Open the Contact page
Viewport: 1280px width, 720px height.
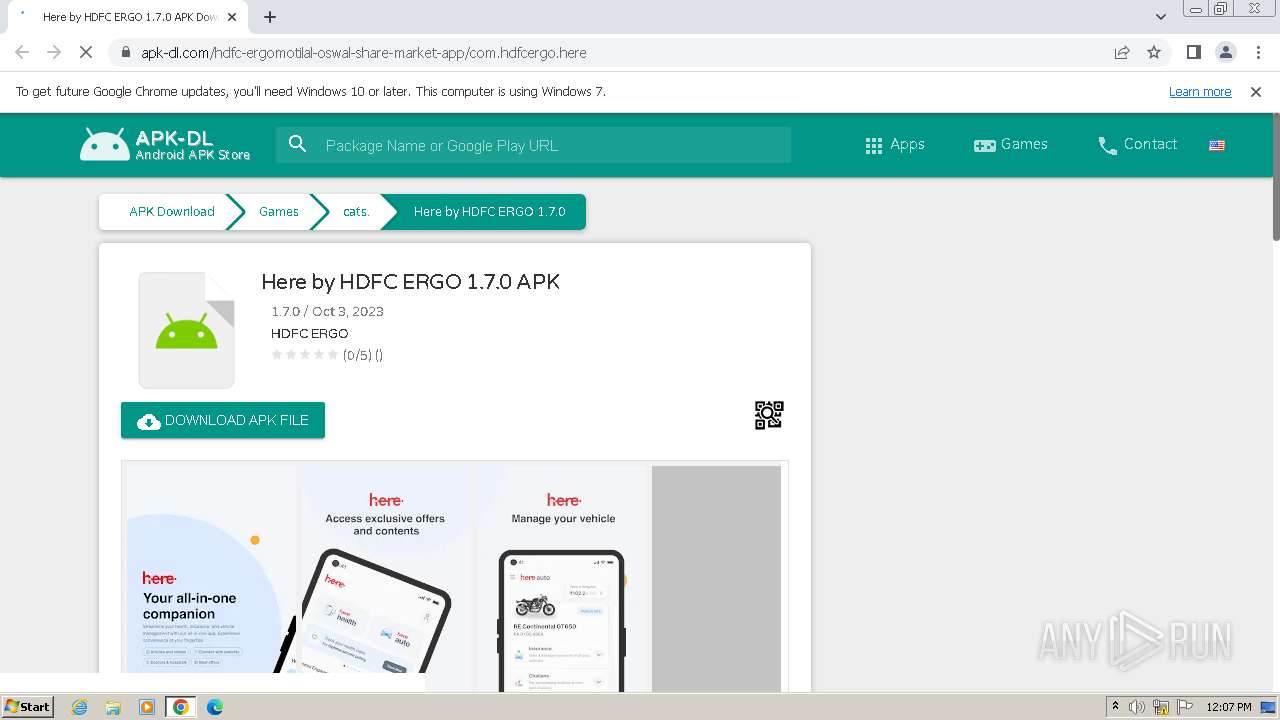point(1137,145)
